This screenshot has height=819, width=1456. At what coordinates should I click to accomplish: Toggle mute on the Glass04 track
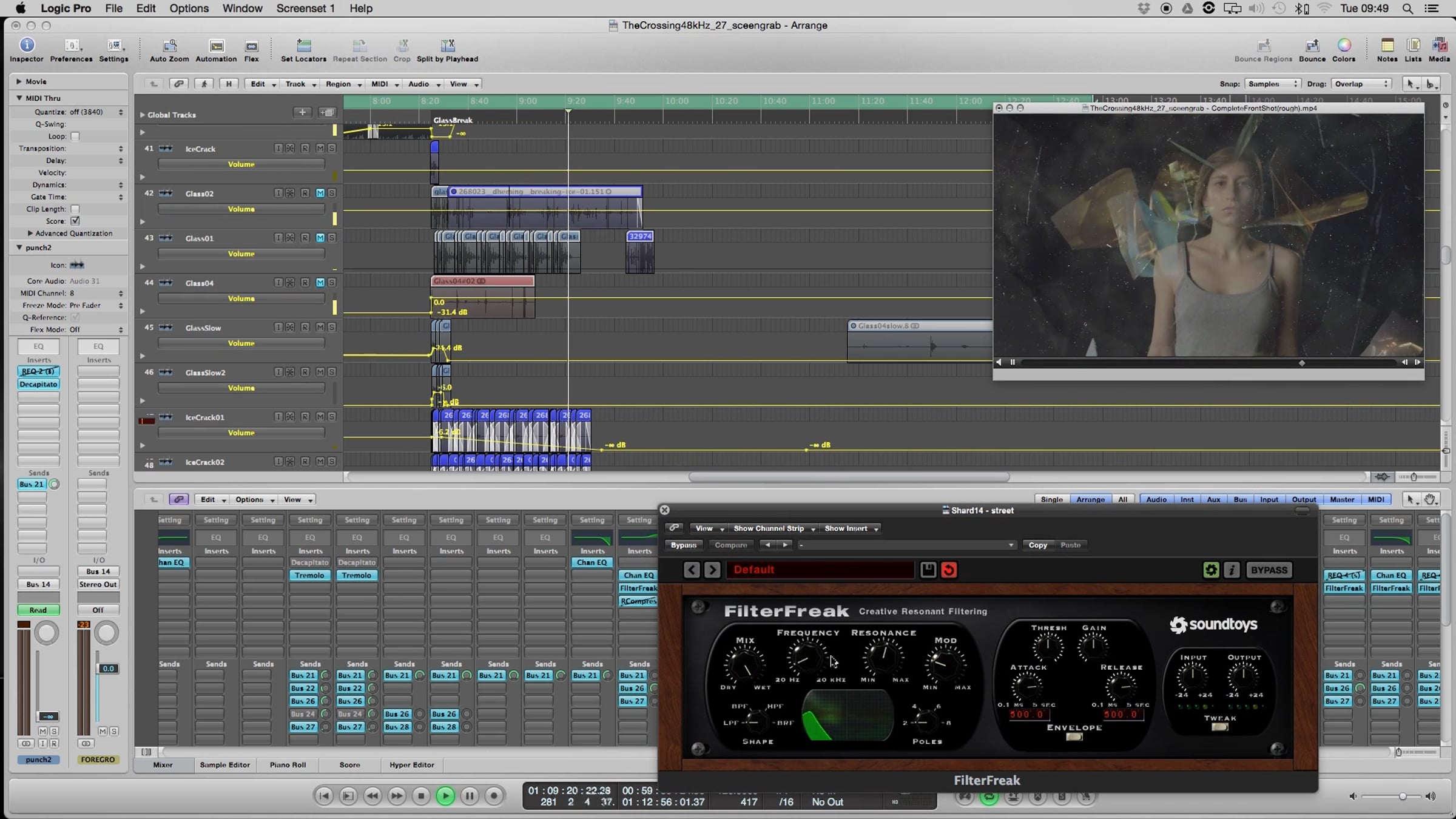pos(320,283)
